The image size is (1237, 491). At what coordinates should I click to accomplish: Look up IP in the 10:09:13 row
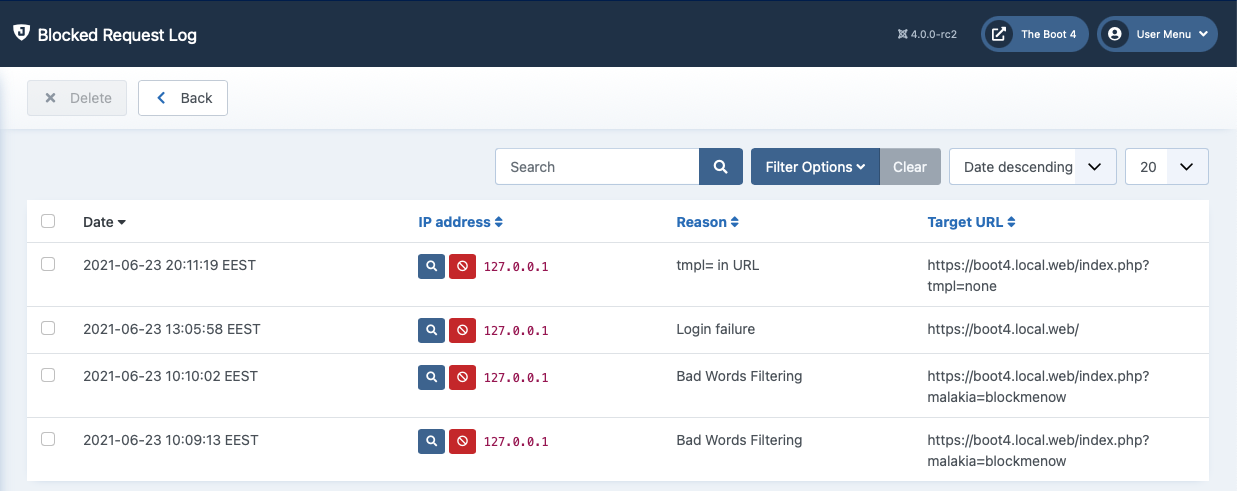coord(431,441)
